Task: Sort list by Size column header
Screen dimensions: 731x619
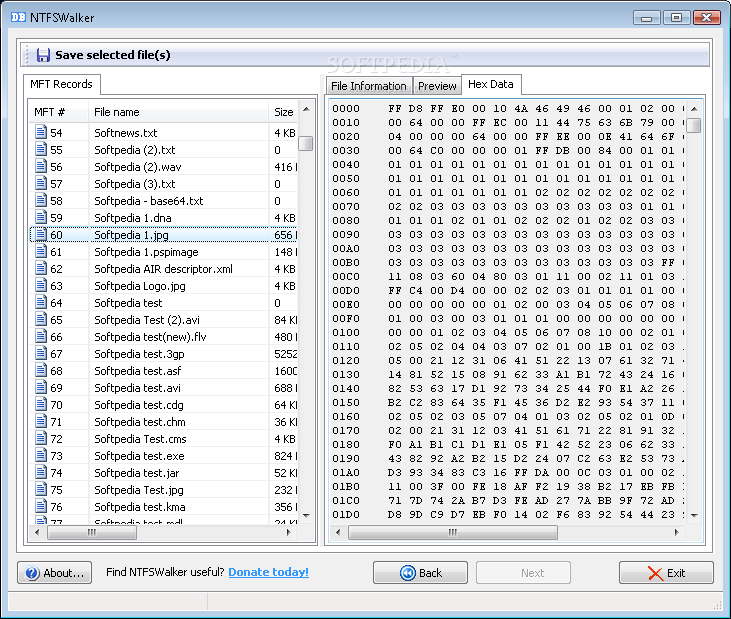Action: 283,112
